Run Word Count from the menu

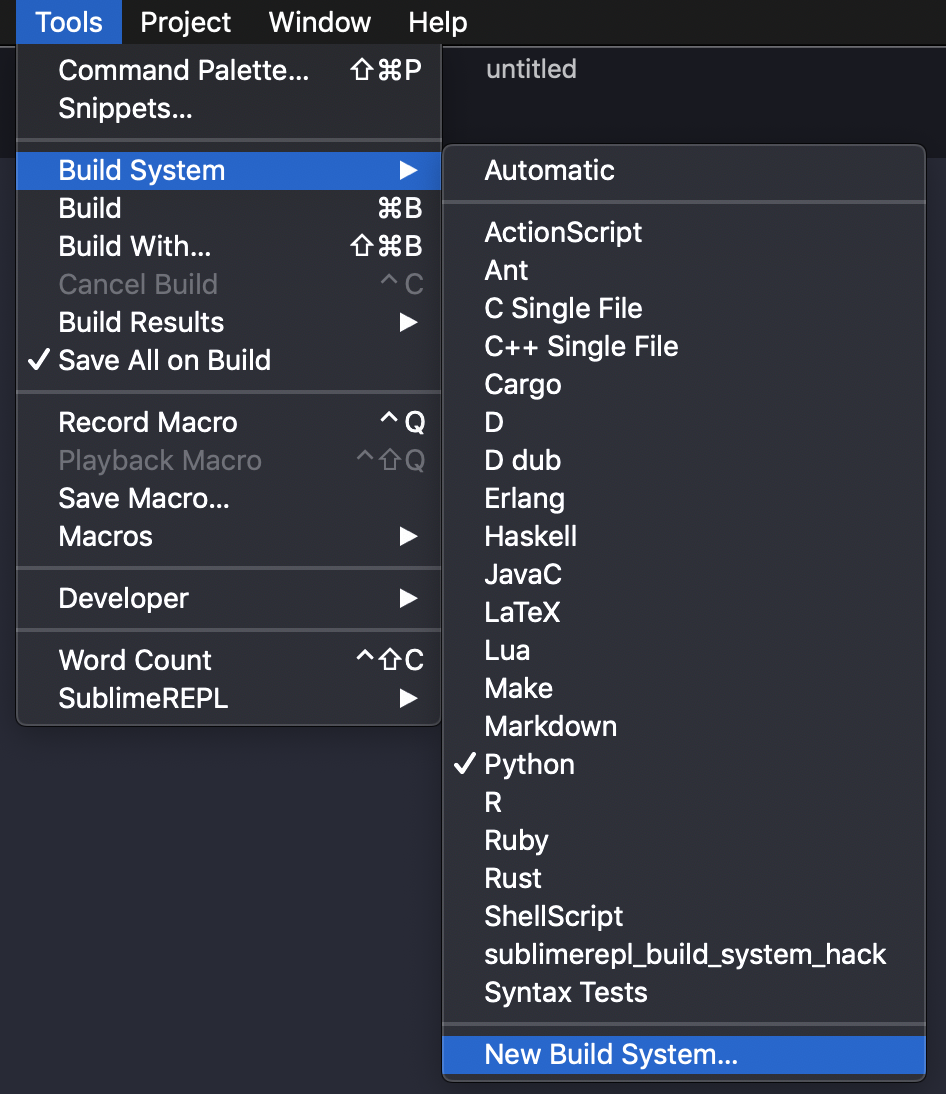click(x=135, y=660)
